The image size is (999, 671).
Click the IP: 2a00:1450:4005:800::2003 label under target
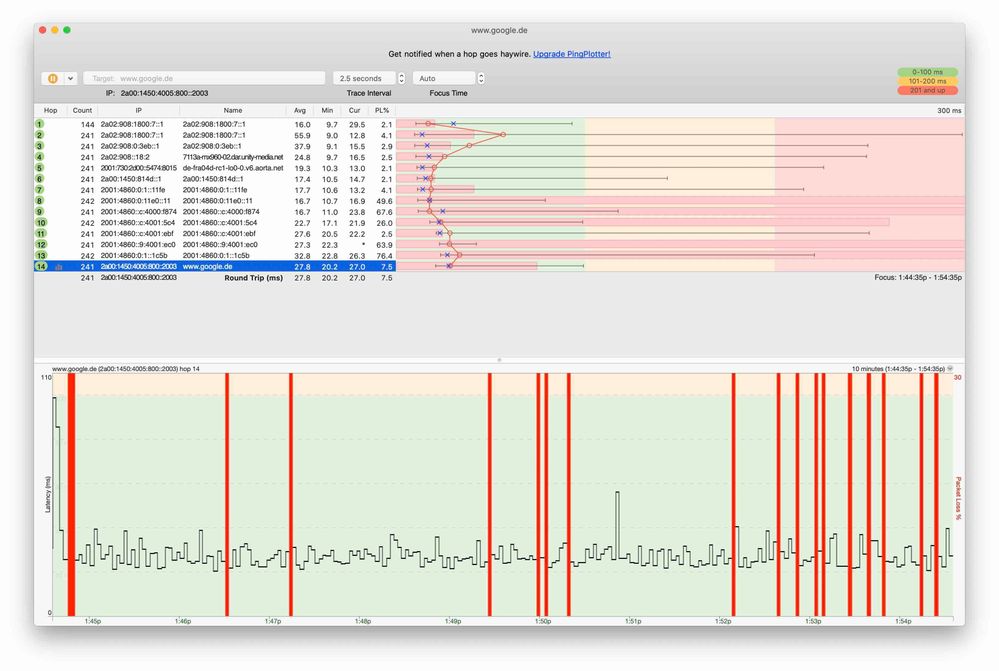[157, 93]
